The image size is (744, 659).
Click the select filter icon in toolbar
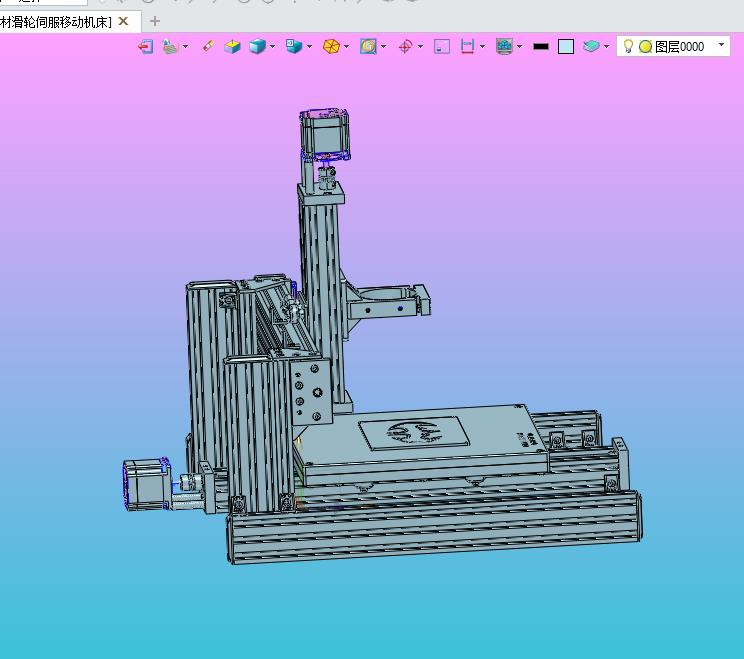point(170,46)
